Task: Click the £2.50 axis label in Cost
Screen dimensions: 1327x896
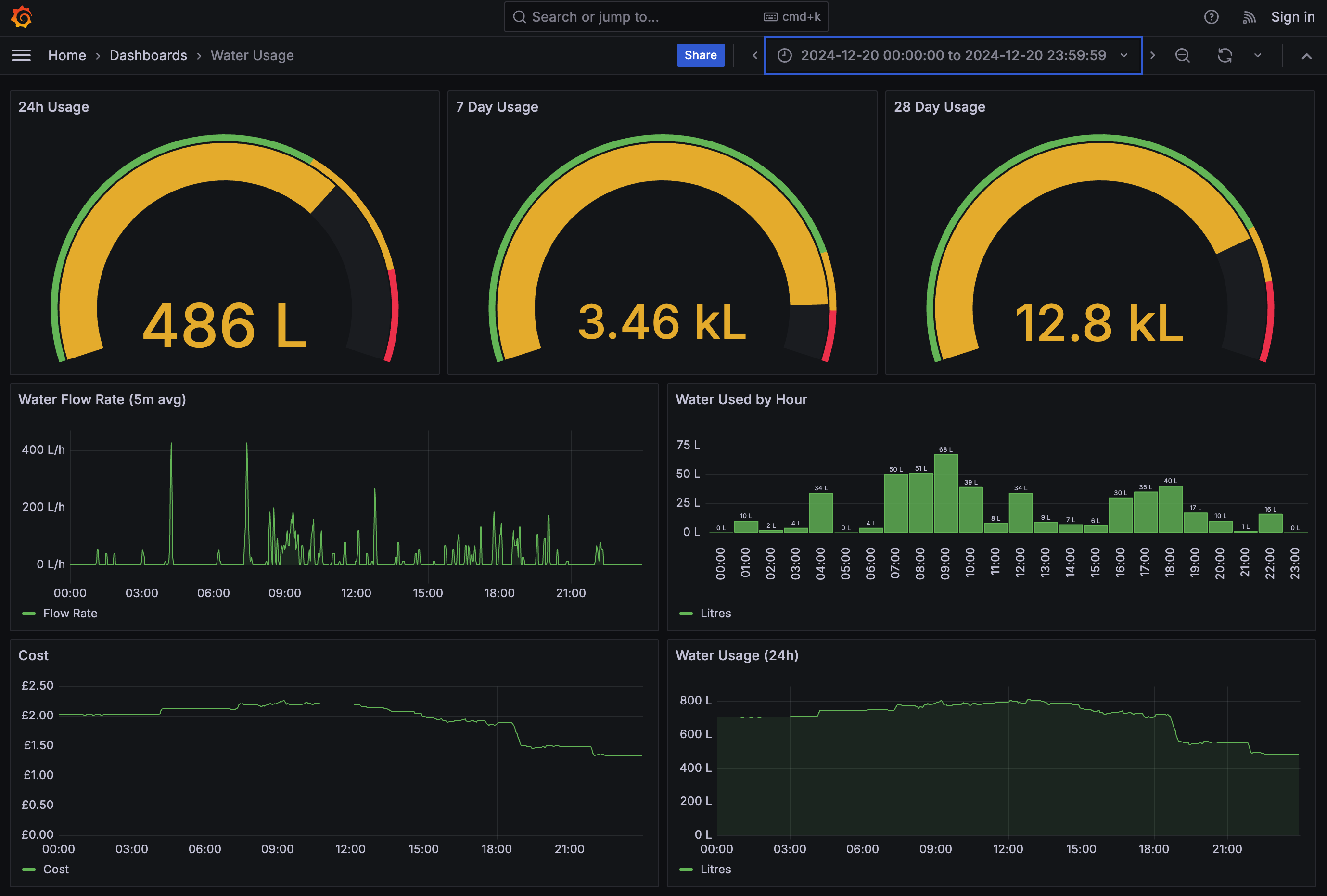Action: click(x=38, y=685)
